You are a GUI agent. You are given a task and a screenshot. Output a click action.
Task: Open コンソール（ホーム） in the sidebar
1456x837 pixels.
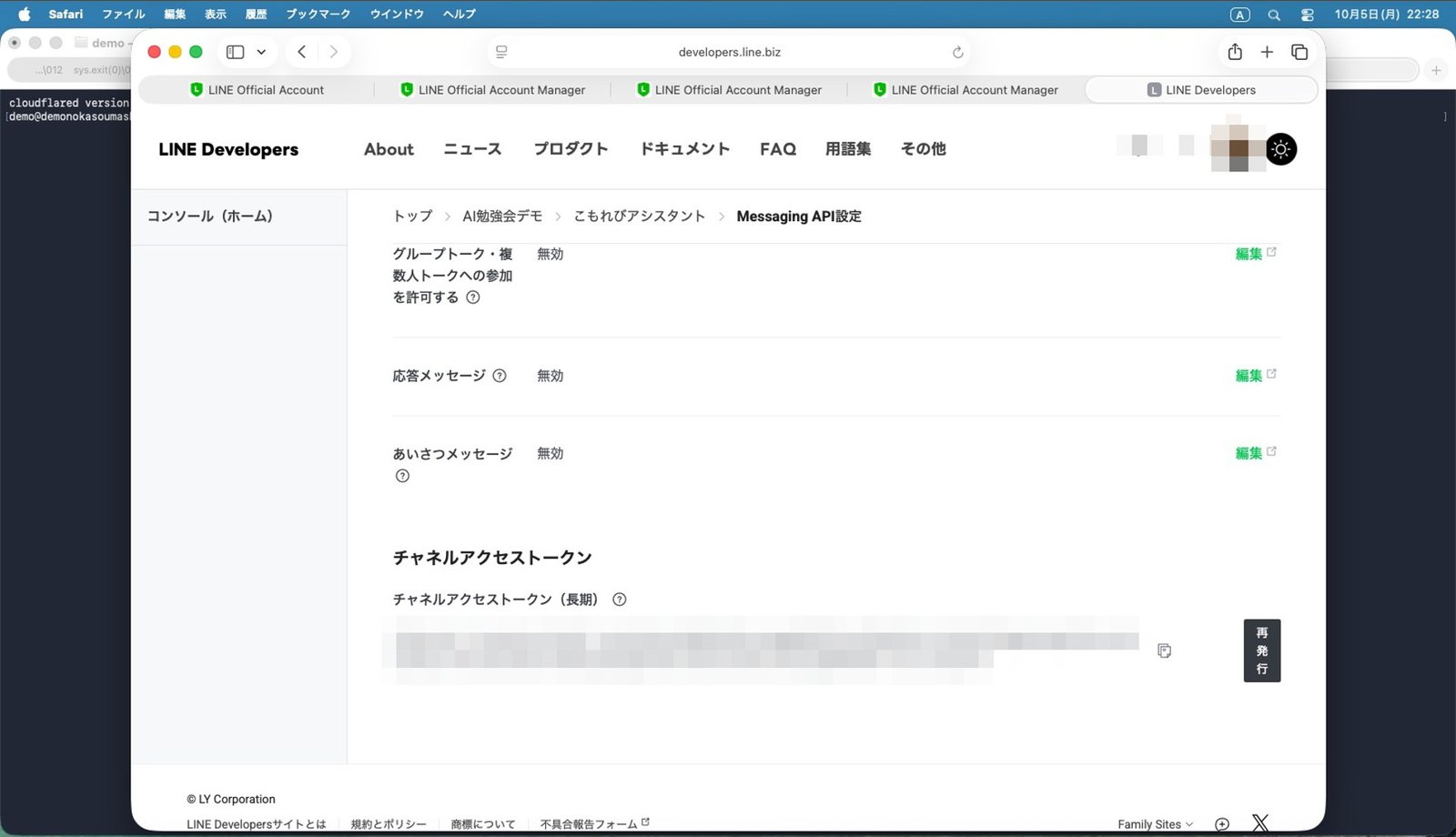[x=210, y=217]
